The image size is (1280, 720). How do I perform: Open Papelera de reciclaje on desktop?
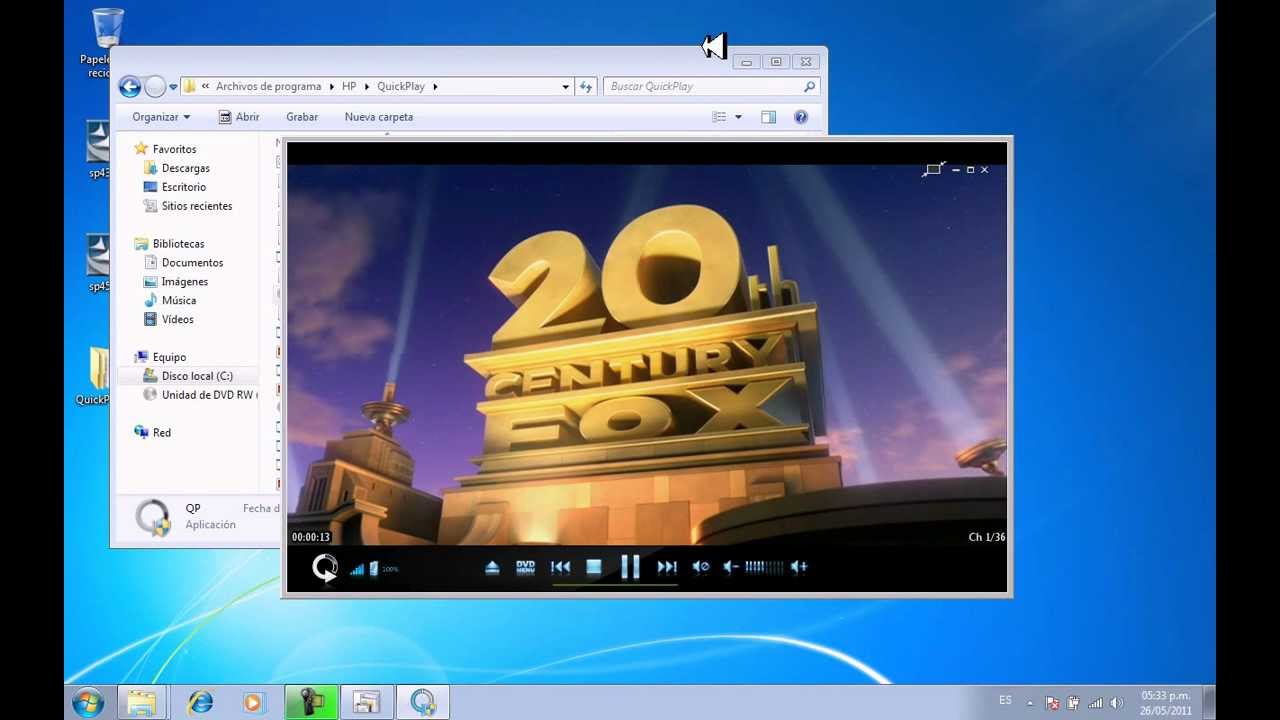pyautogui.click(x=107, y=43)
